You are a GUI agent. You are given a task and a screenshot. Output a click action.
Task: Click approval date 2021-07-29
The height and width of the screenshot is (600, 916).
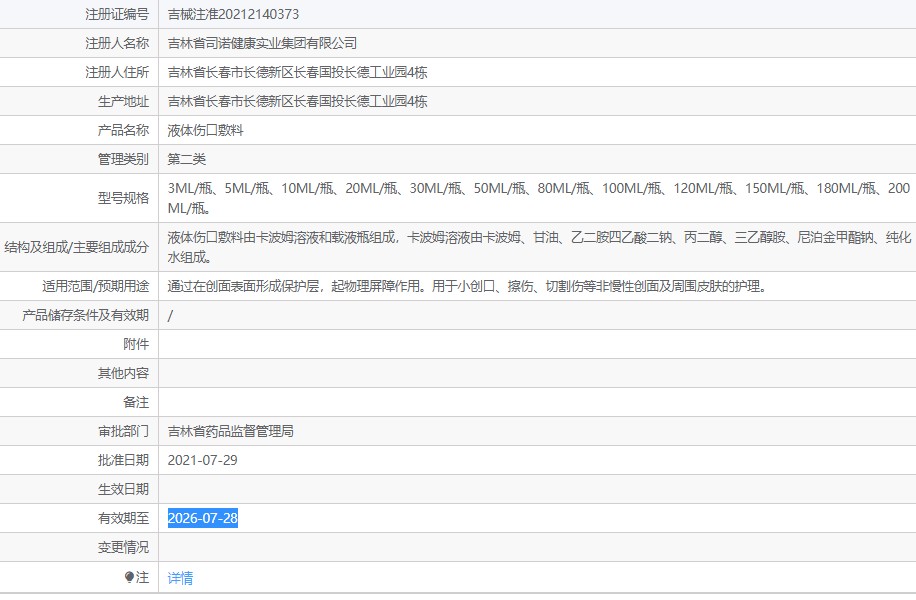click(x=203, y=460)
